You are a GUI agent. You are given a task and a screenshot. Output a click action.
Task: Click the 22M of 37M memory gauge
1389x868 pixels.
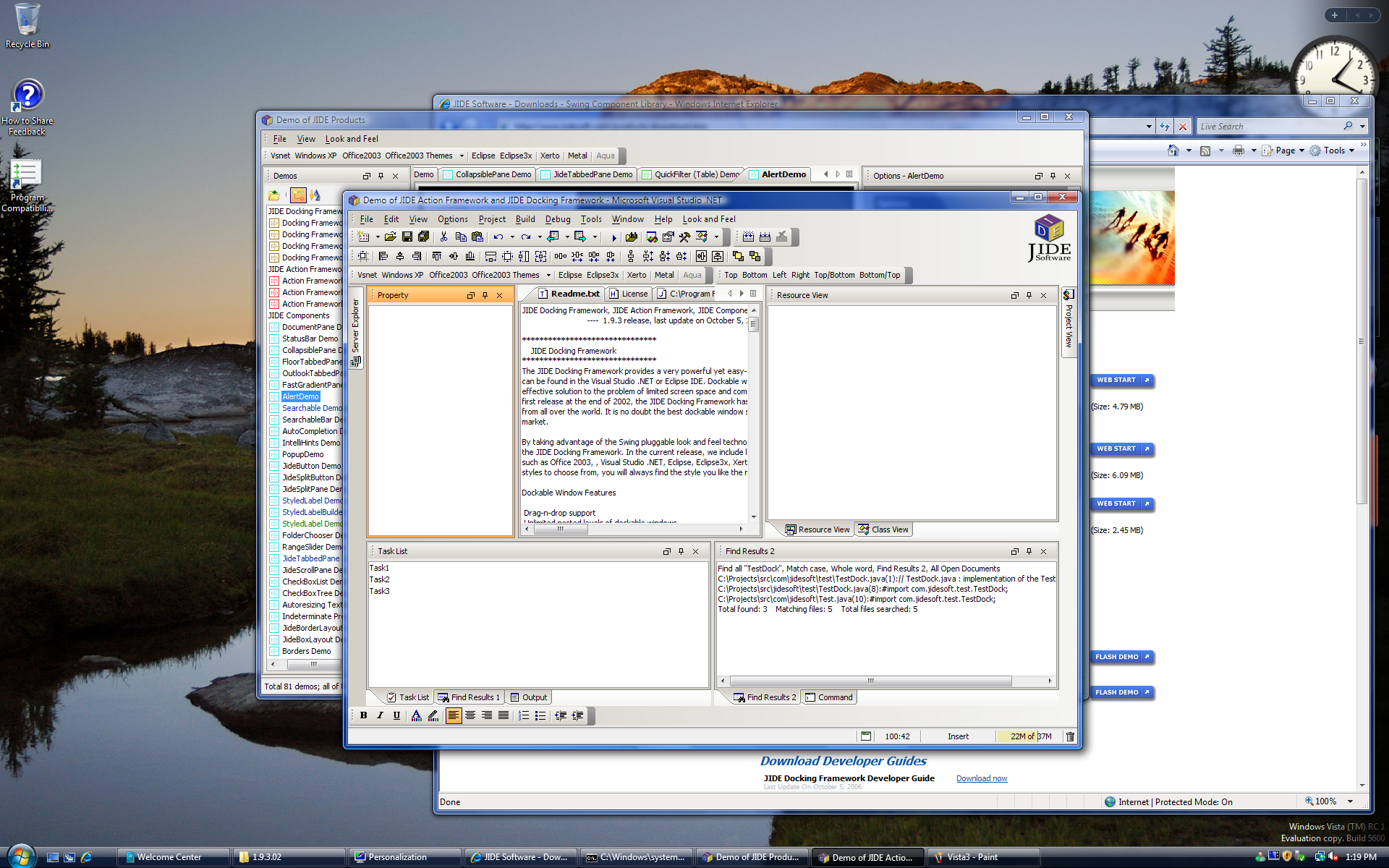(x=1029, y=736)
